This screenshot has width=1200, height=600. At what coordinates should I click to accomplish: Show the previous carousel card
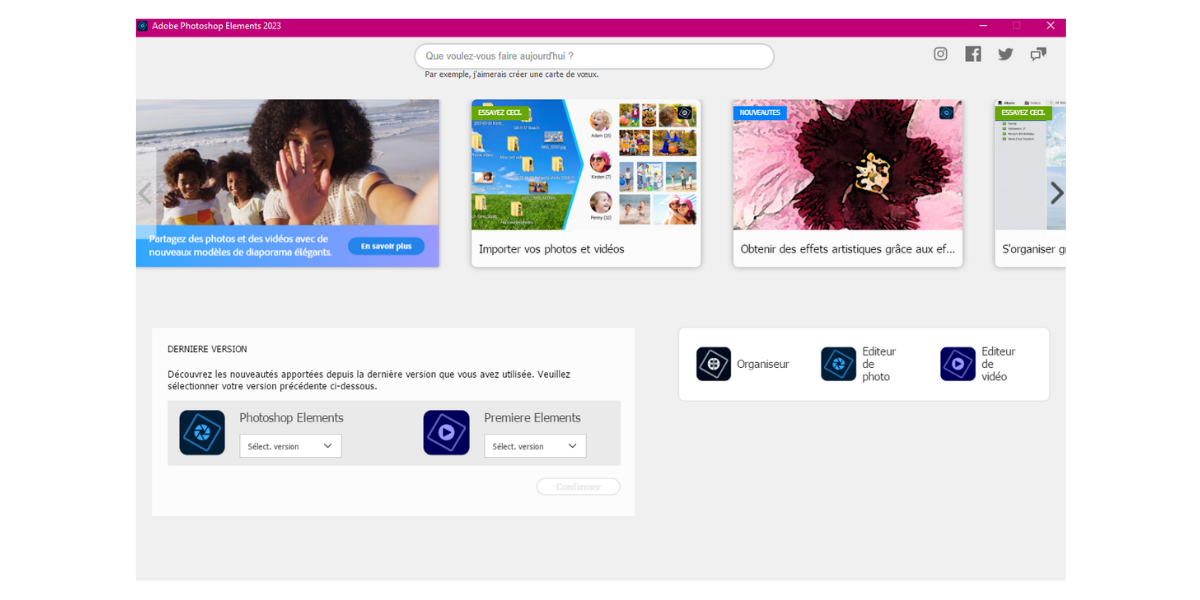(x=145, y=193)
